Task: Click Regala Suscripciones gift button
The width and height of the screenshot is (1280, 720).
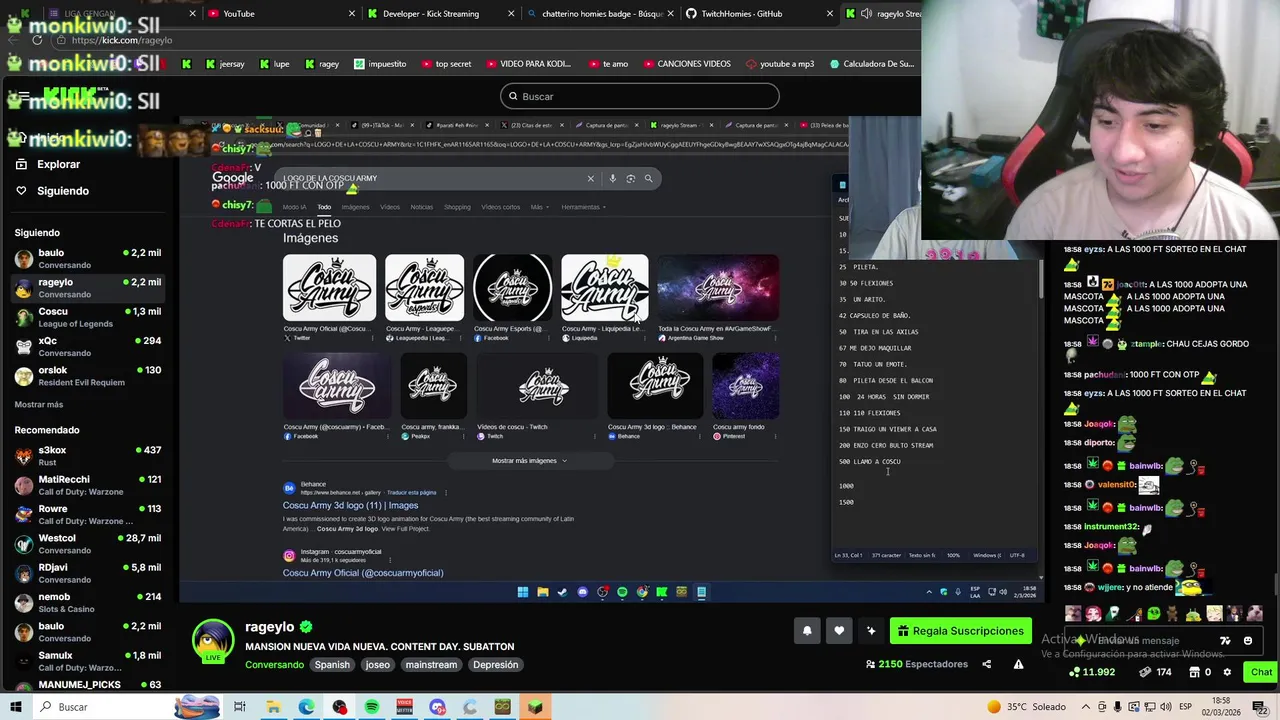Action: pyautogui.click(x=961, y=631)
